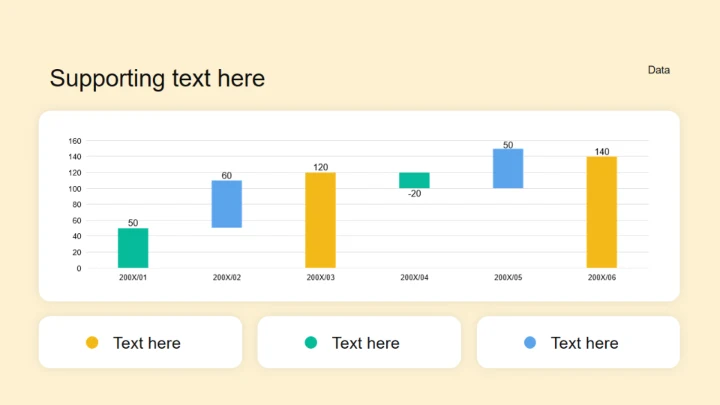Image resolution: width=720 pixels, height=405 pixels.
Task: Click the "Text here" label beside yellow dot
Action: 147,343
